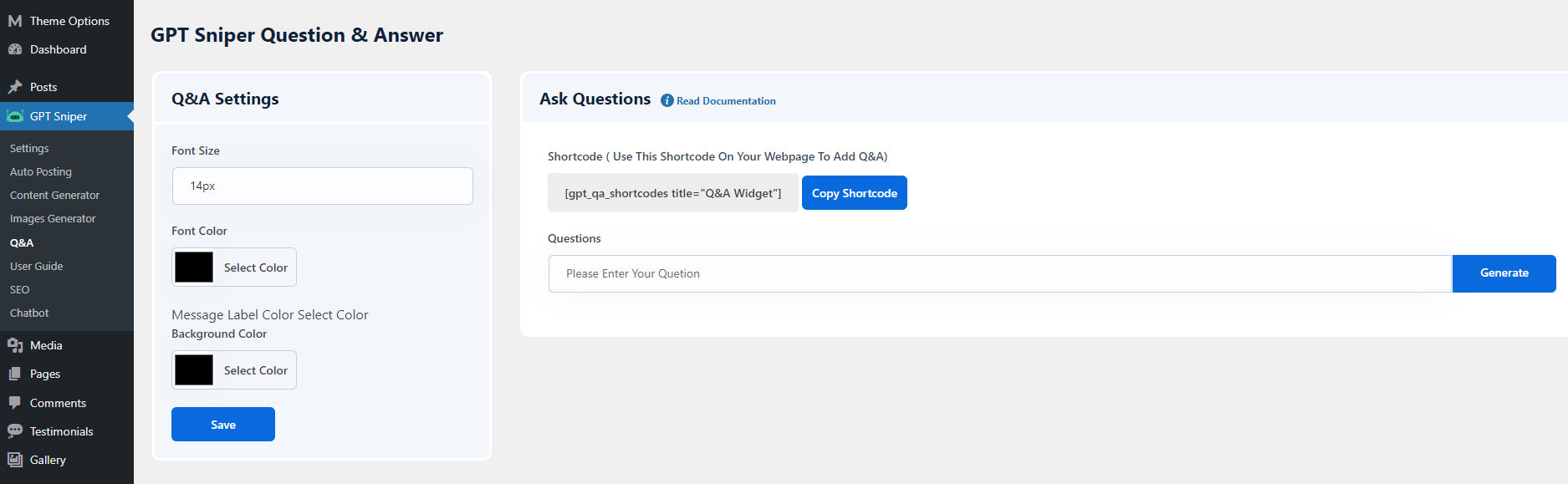1568x484 pixels.
Task: Click the Gallery sidebar icon
Action: [x=15, y=460]
